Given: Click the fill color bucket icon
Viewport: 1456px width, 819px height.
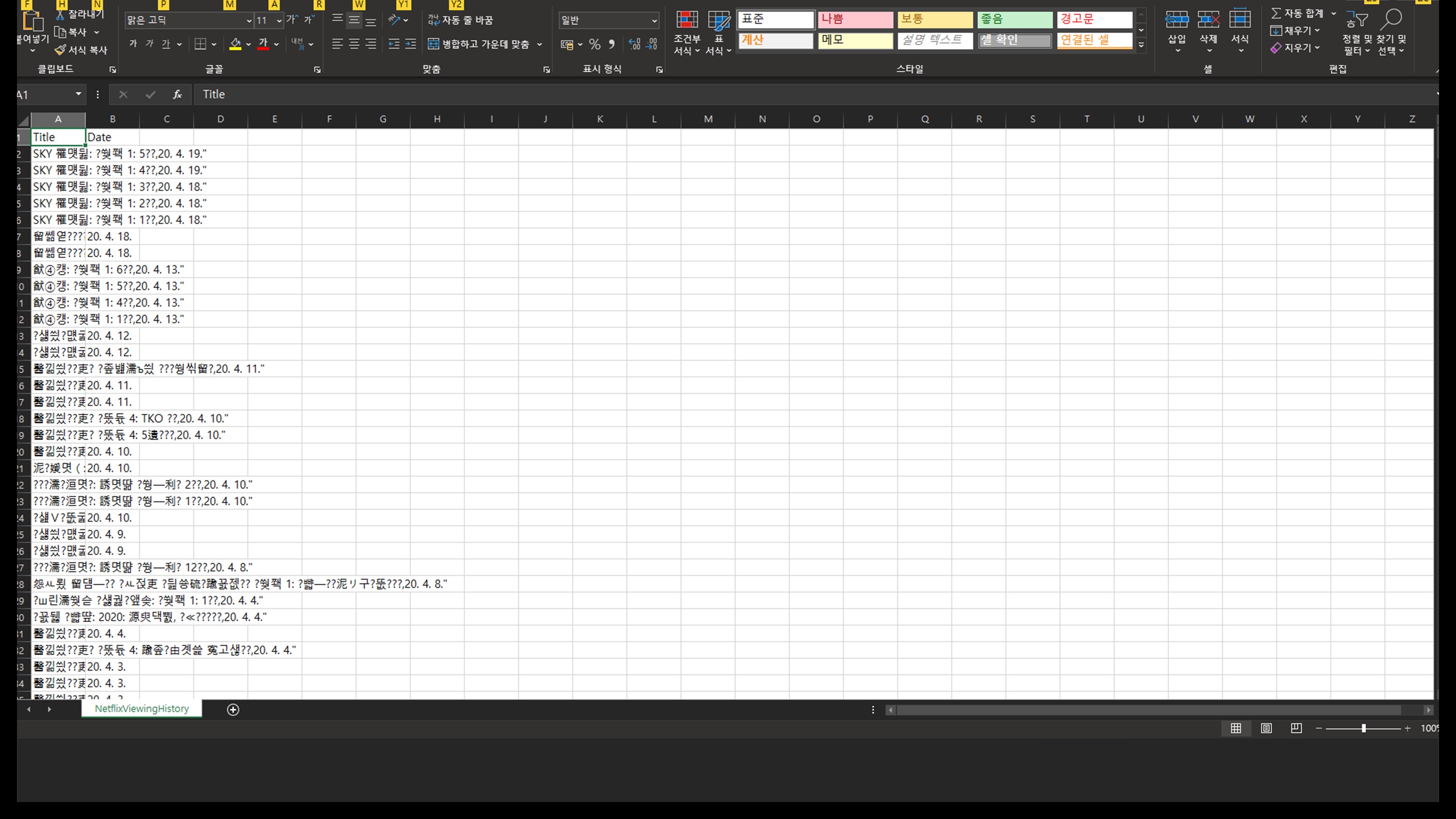Looking at the screenshot, I should coord(235,44).
